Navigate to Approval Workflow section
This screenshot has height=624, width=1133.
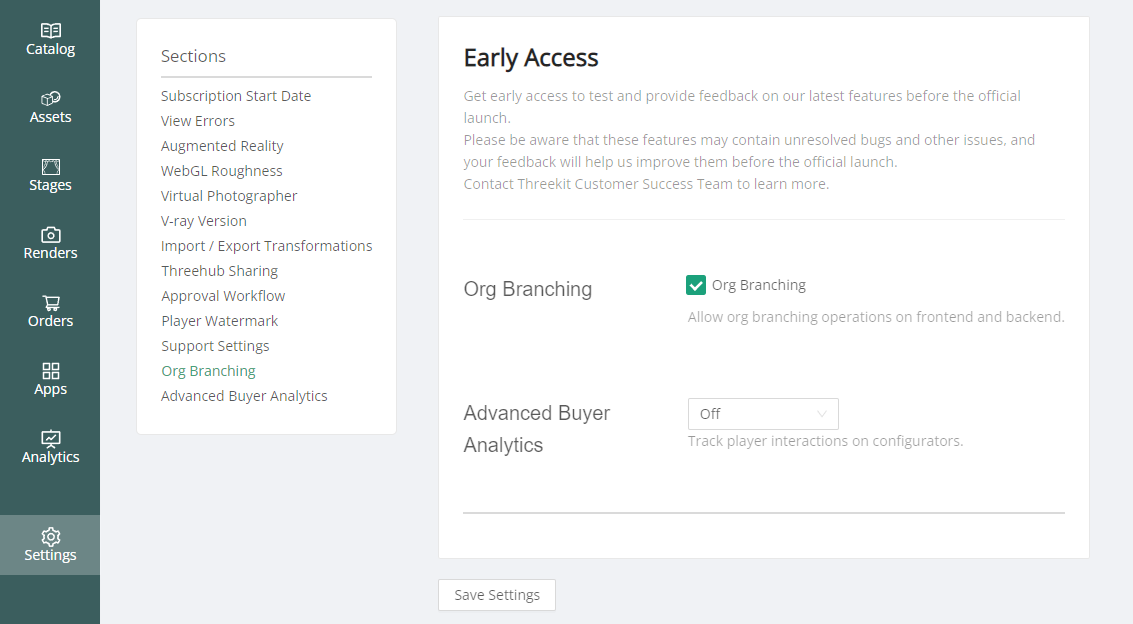tap(223, 296)
